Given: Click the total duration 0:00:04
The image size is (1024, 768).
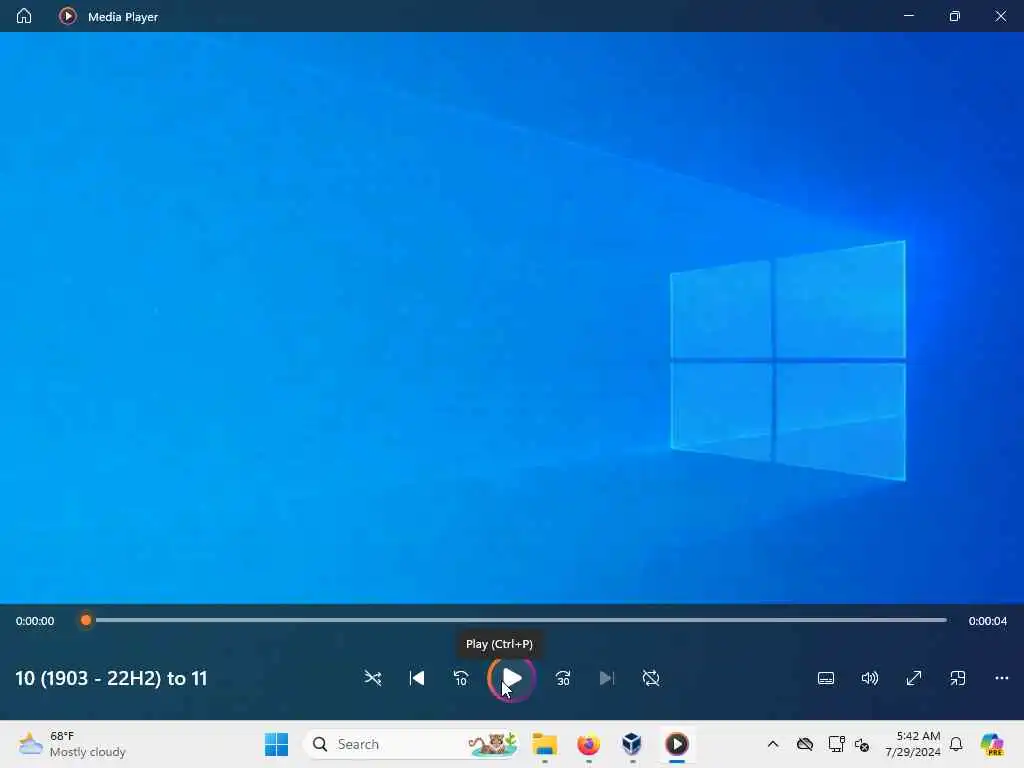Looking at the screenshot, I should click(x=987, y=621).
